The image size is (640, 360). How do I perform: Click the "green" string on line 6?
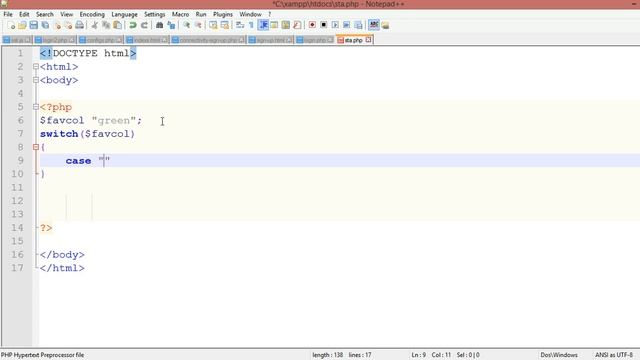pos(113,120)
